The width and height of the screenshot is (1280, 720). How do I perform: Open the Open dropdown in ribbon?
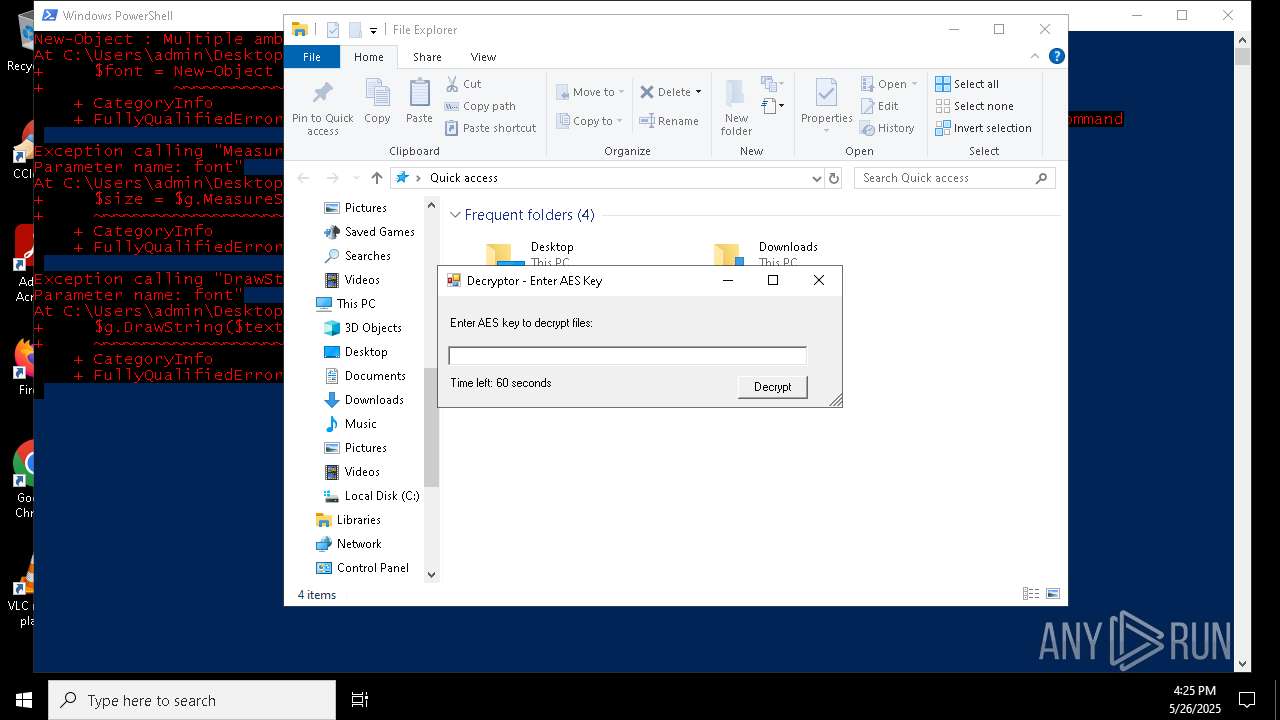(889, 84)
